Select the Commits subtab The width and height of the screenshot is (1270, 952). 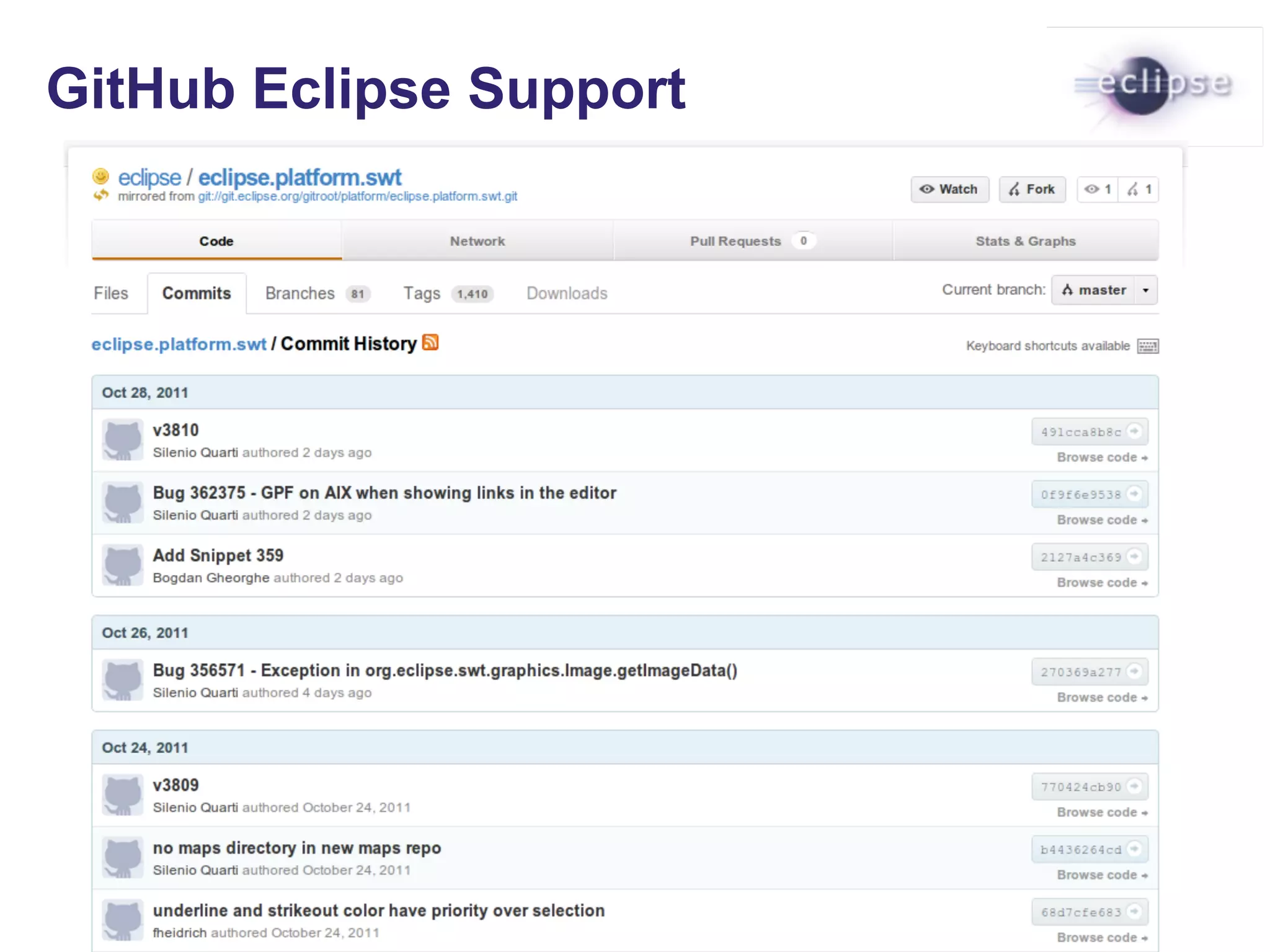197,293
